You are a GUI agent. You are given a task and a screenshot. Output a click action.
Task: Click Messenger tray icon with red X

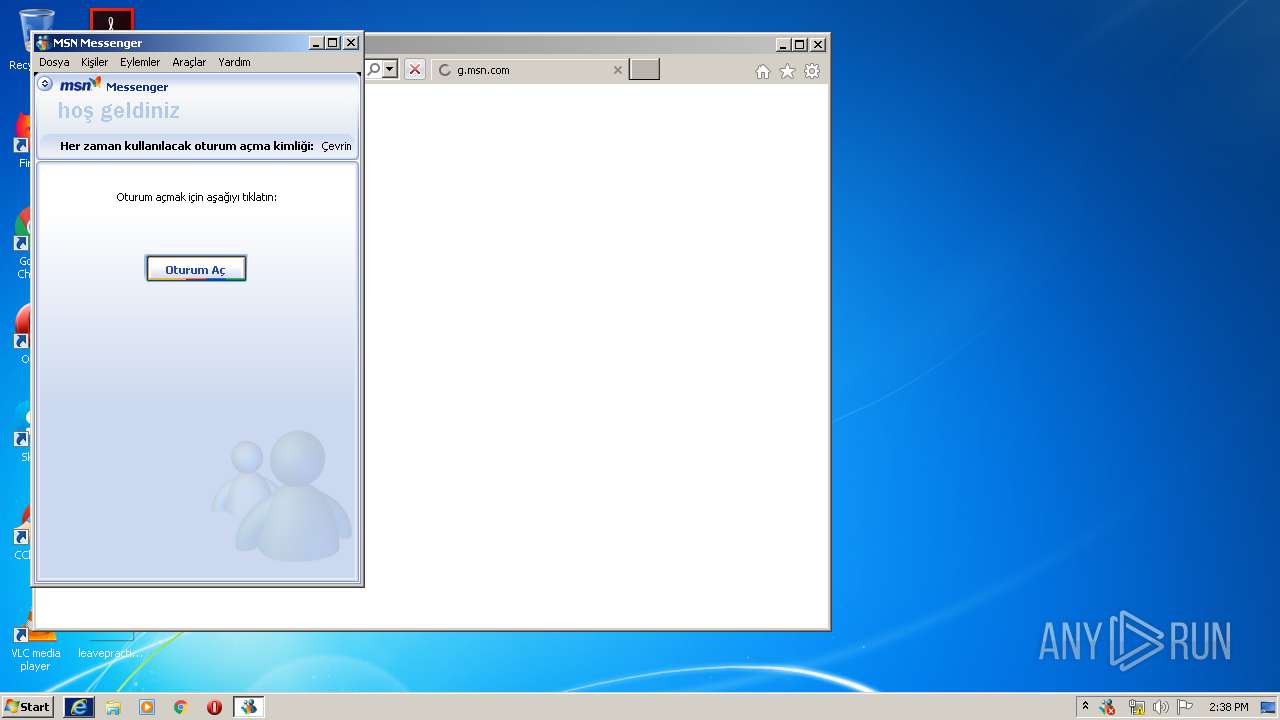1107,707
